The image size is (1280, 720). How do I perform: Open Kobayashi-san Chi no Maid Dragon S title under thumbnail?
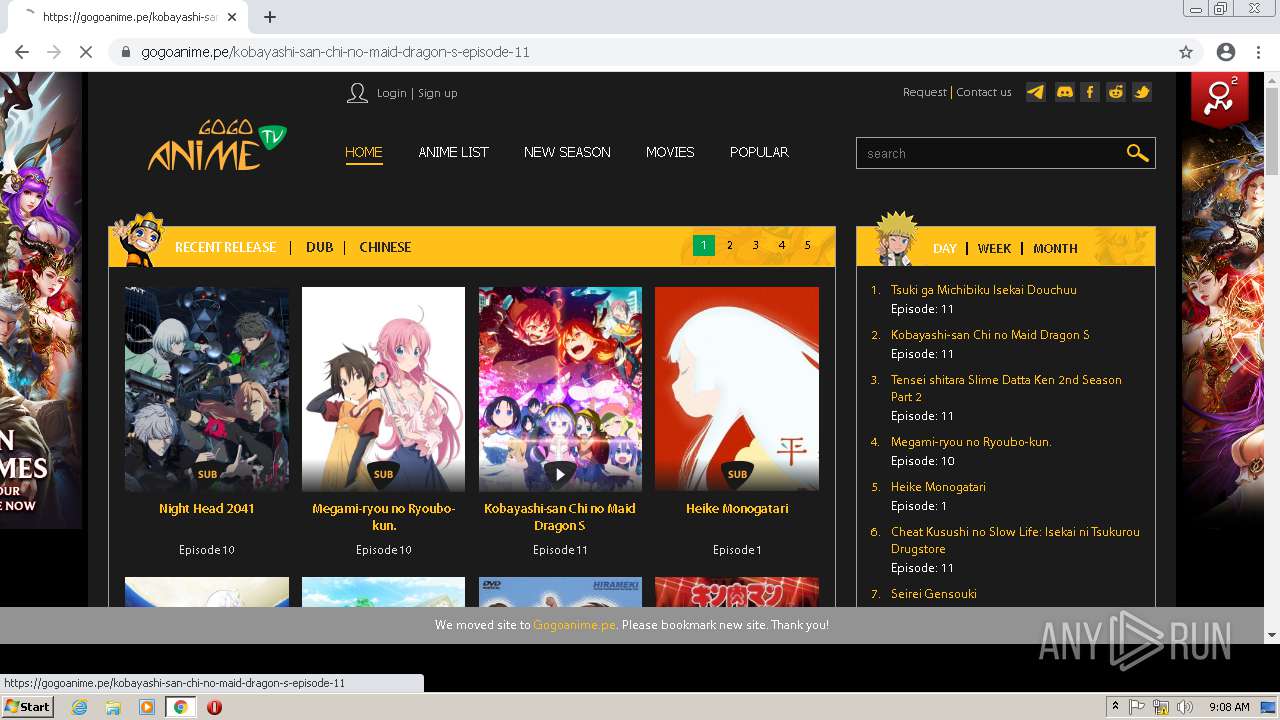[560, 516]
